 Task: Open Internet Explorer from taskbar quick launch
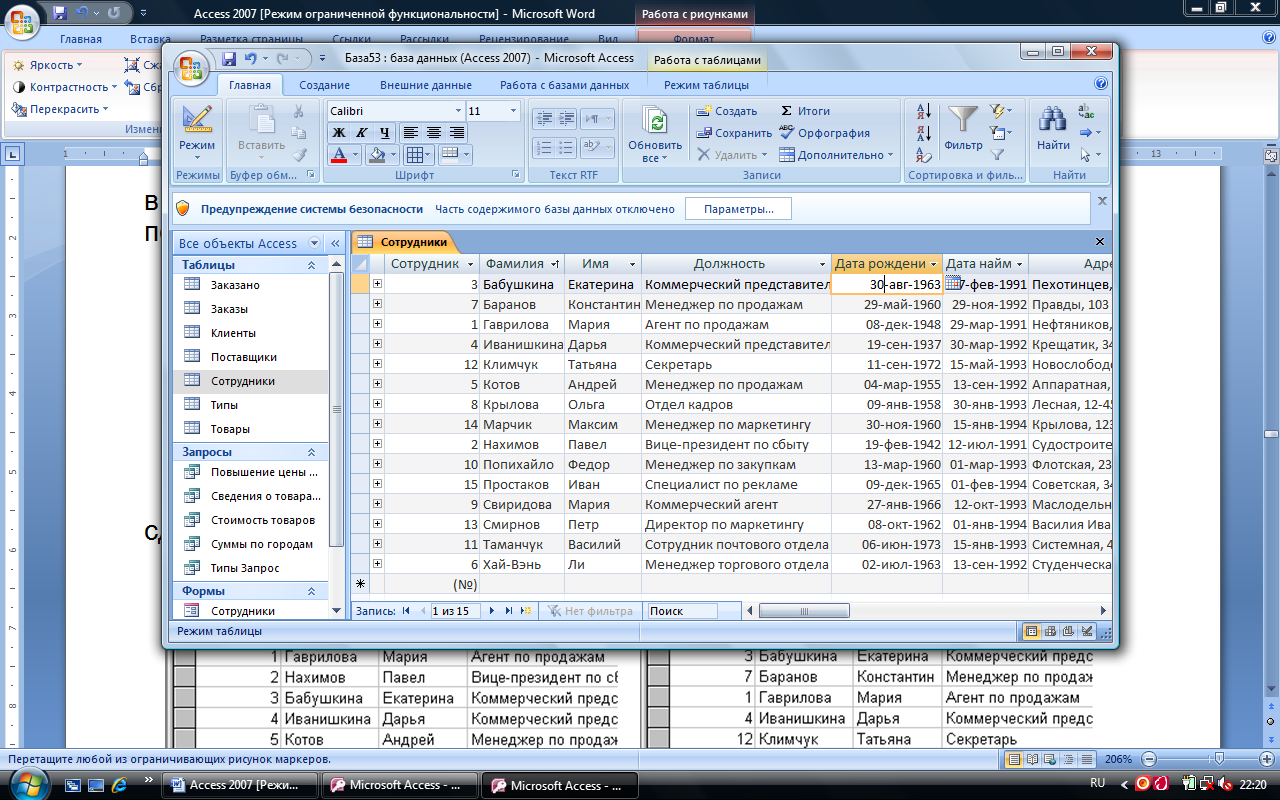point(120,785)
